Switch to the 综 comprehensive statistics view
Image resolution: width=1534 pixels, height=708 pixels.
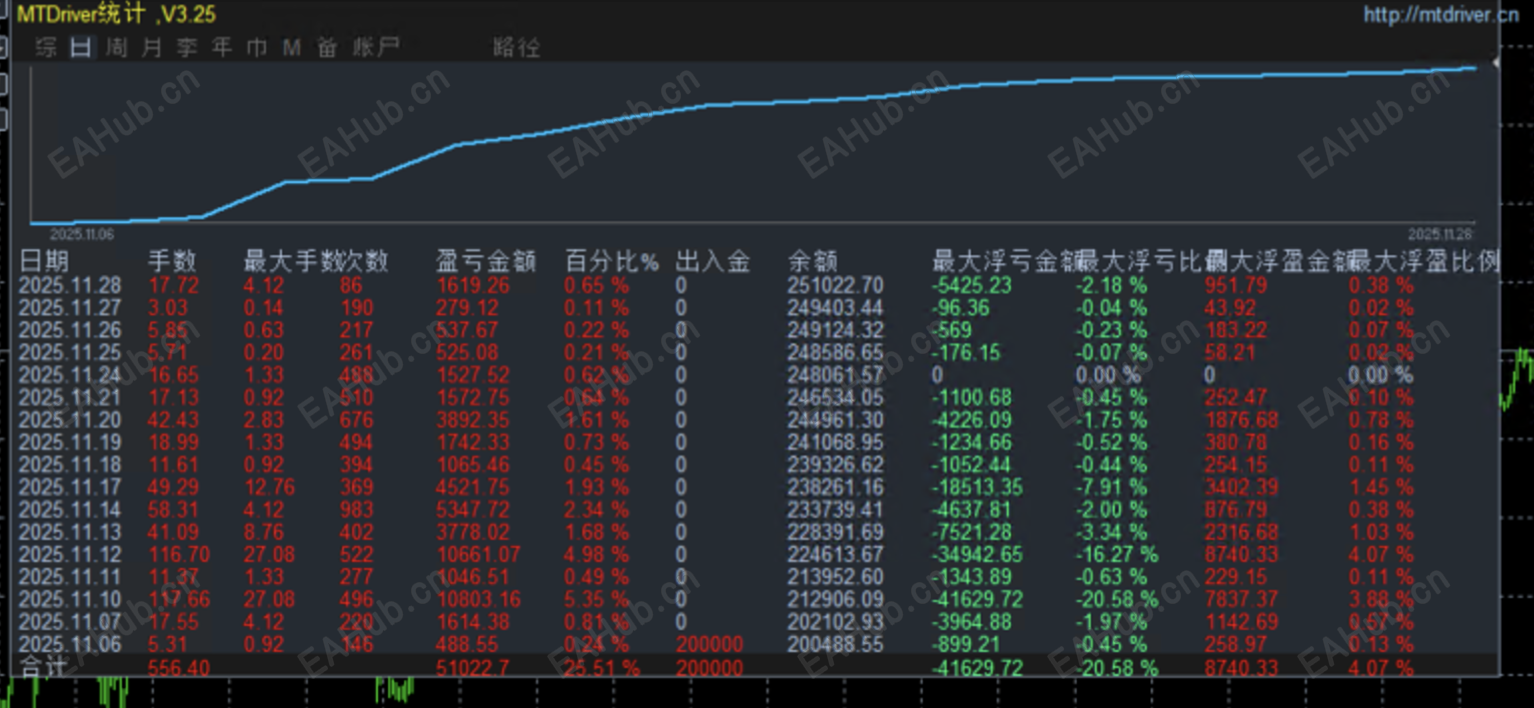pyautogui.click(x=45, y=47)
